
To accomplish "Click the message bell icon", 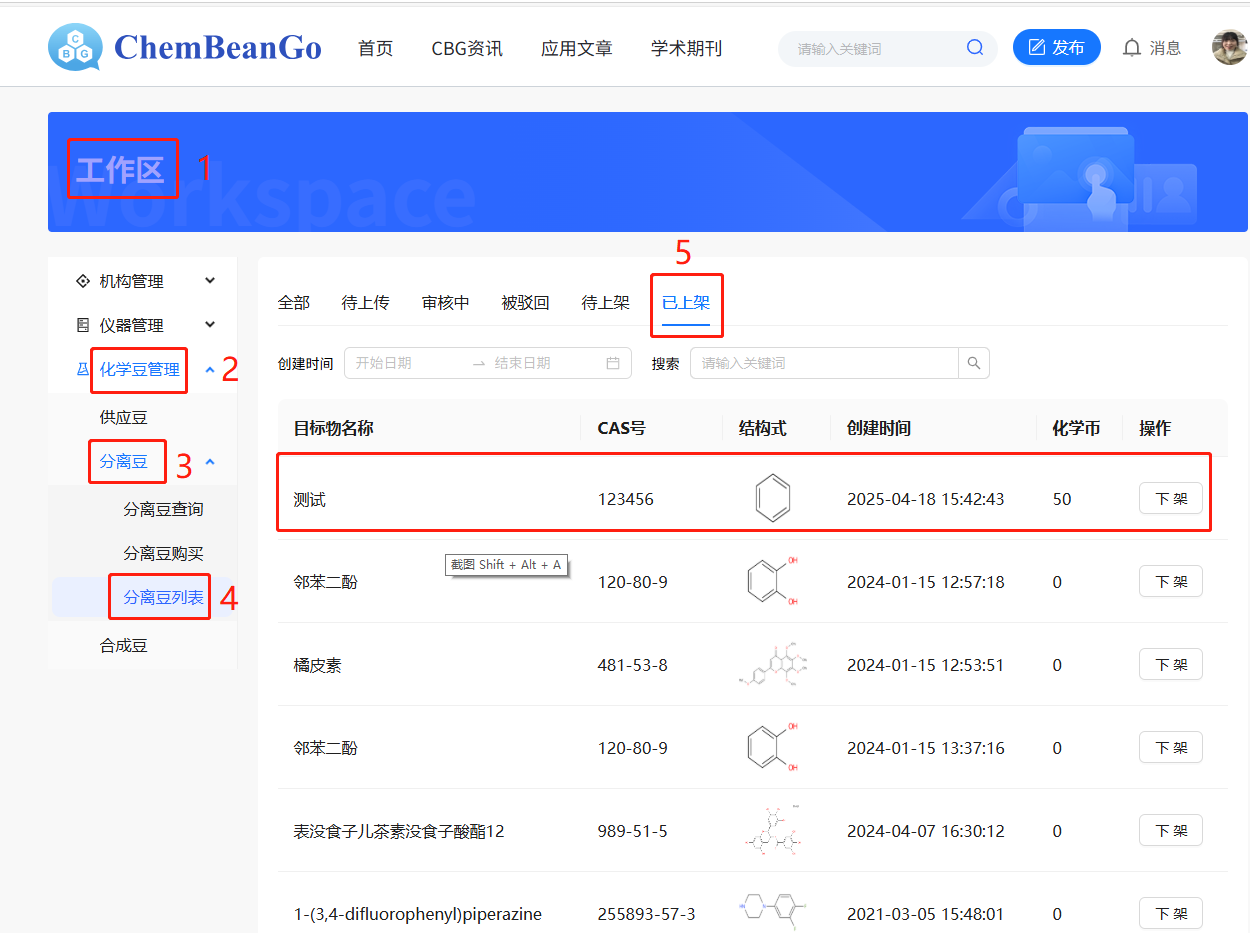I will tap(1132, 48).
